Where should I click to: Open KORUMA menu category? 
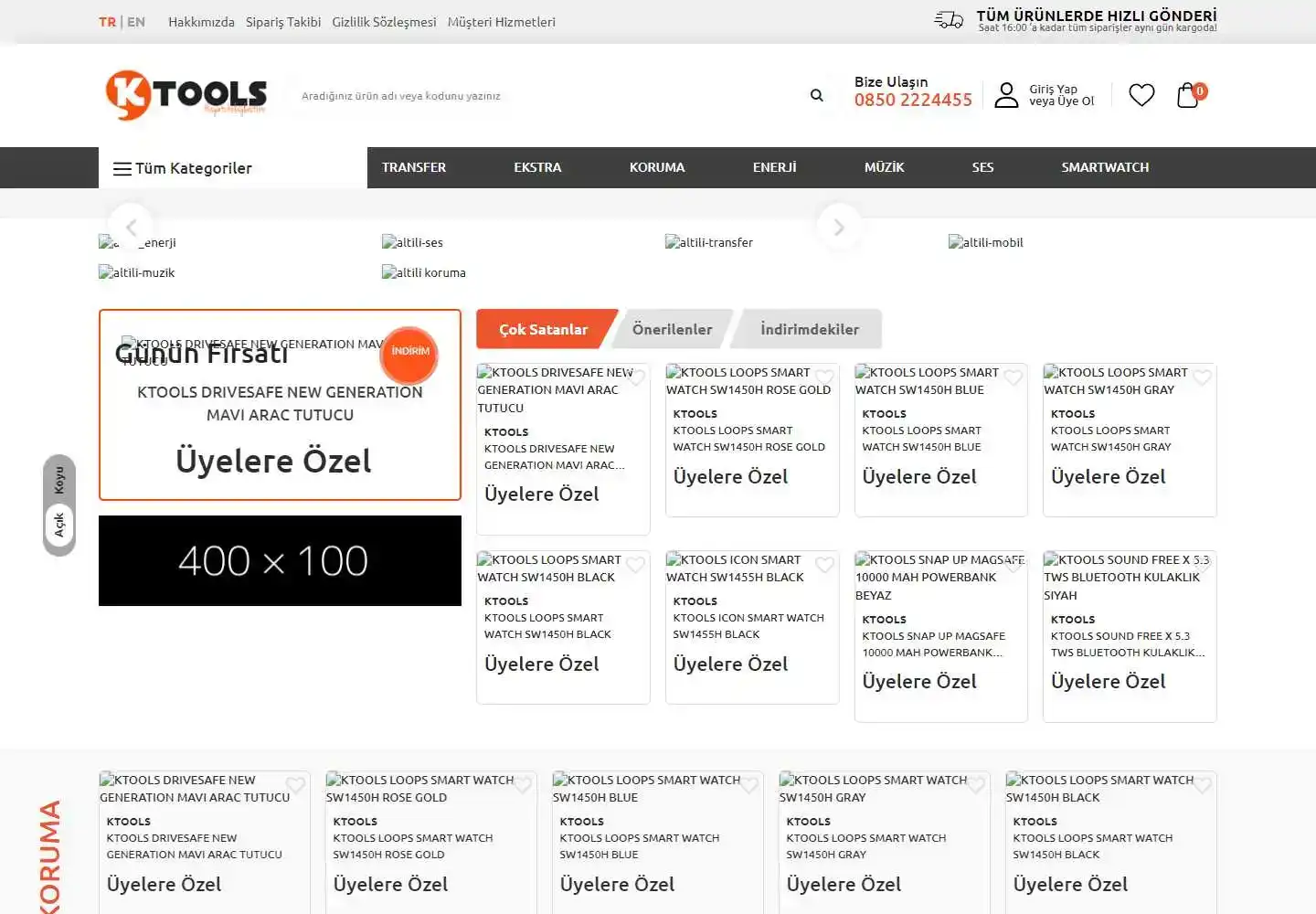[x=657, y=167]
